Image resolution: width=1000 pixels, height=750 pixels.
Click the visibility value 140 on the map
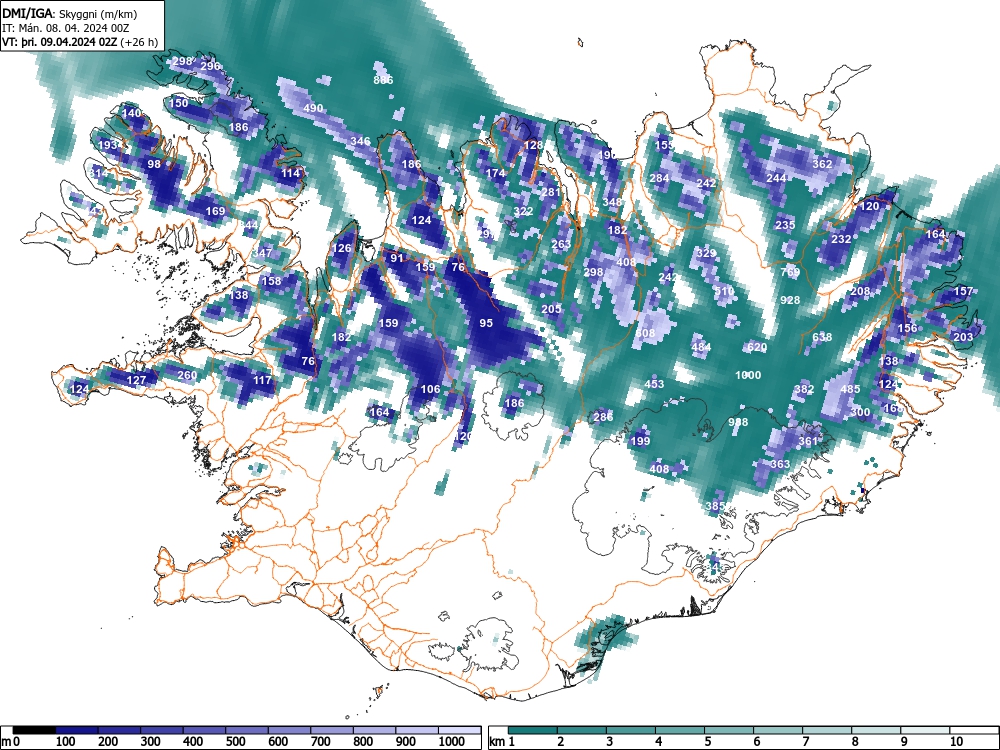(x=131, y=113)
